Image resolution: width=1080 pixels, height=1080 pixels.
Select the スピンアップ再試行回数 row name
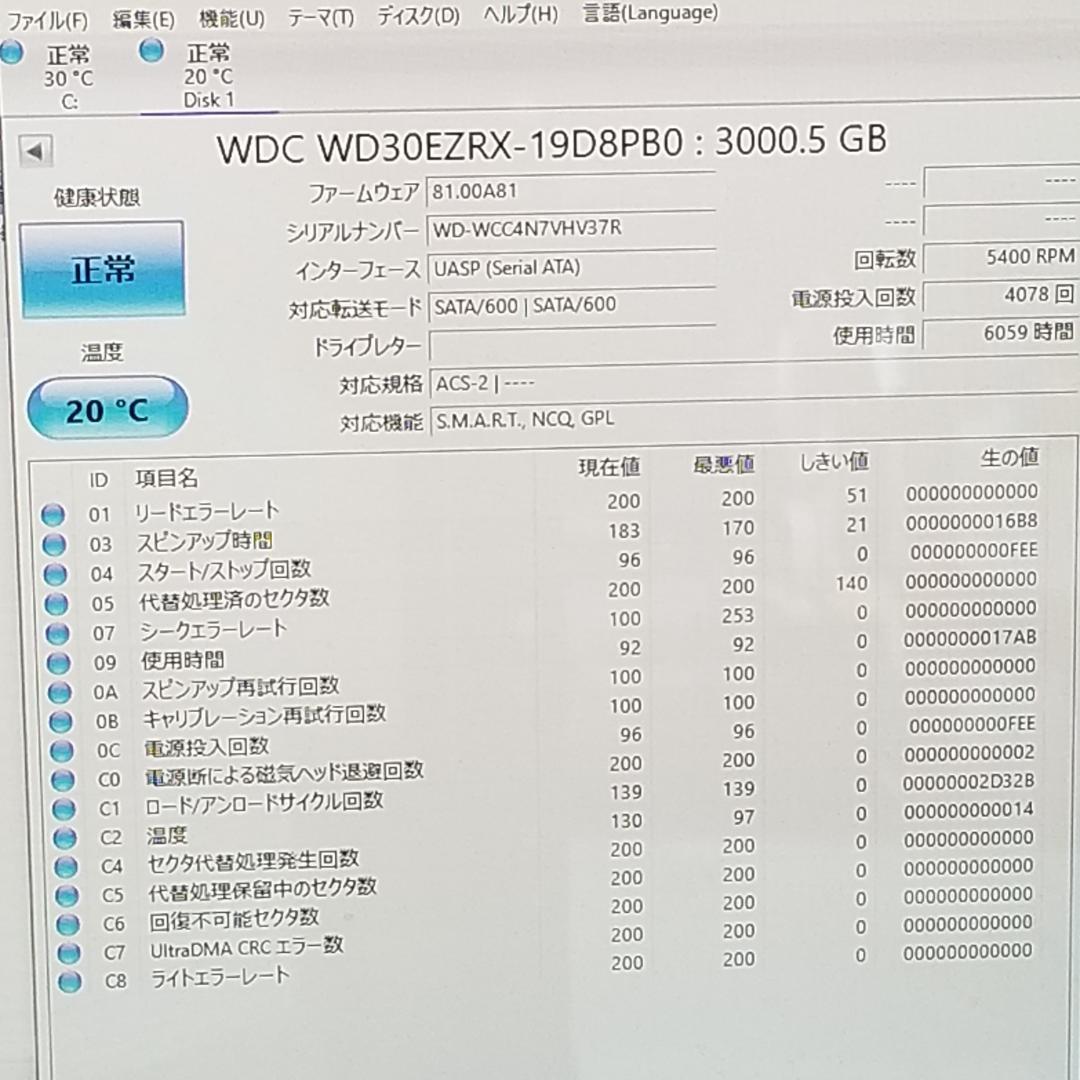point(240,687)
